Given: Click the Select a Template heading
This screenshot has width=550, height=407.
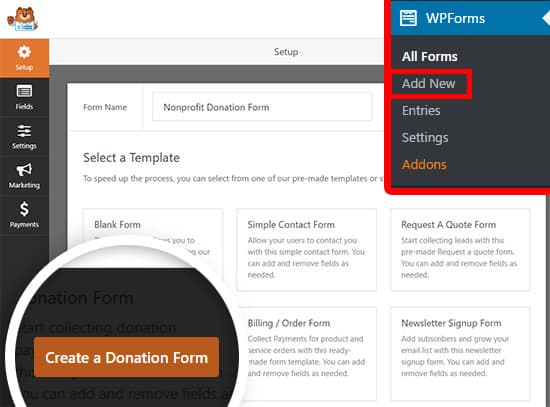Looking at the screenshot, I should coord(132,158).
